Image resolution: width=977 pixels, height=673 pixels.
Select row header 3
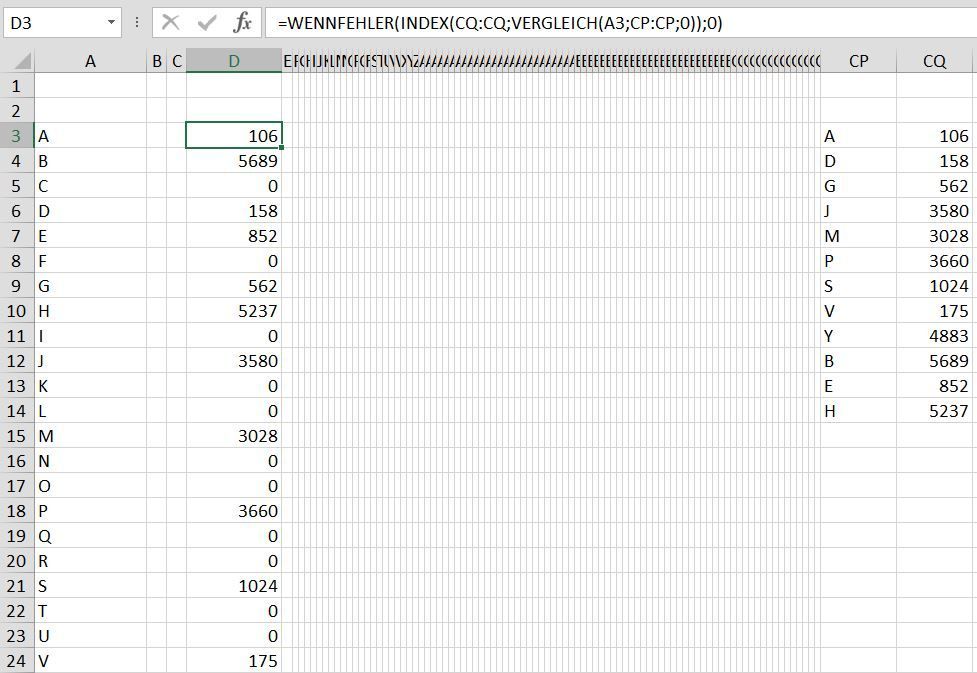[x=18, y=135]
